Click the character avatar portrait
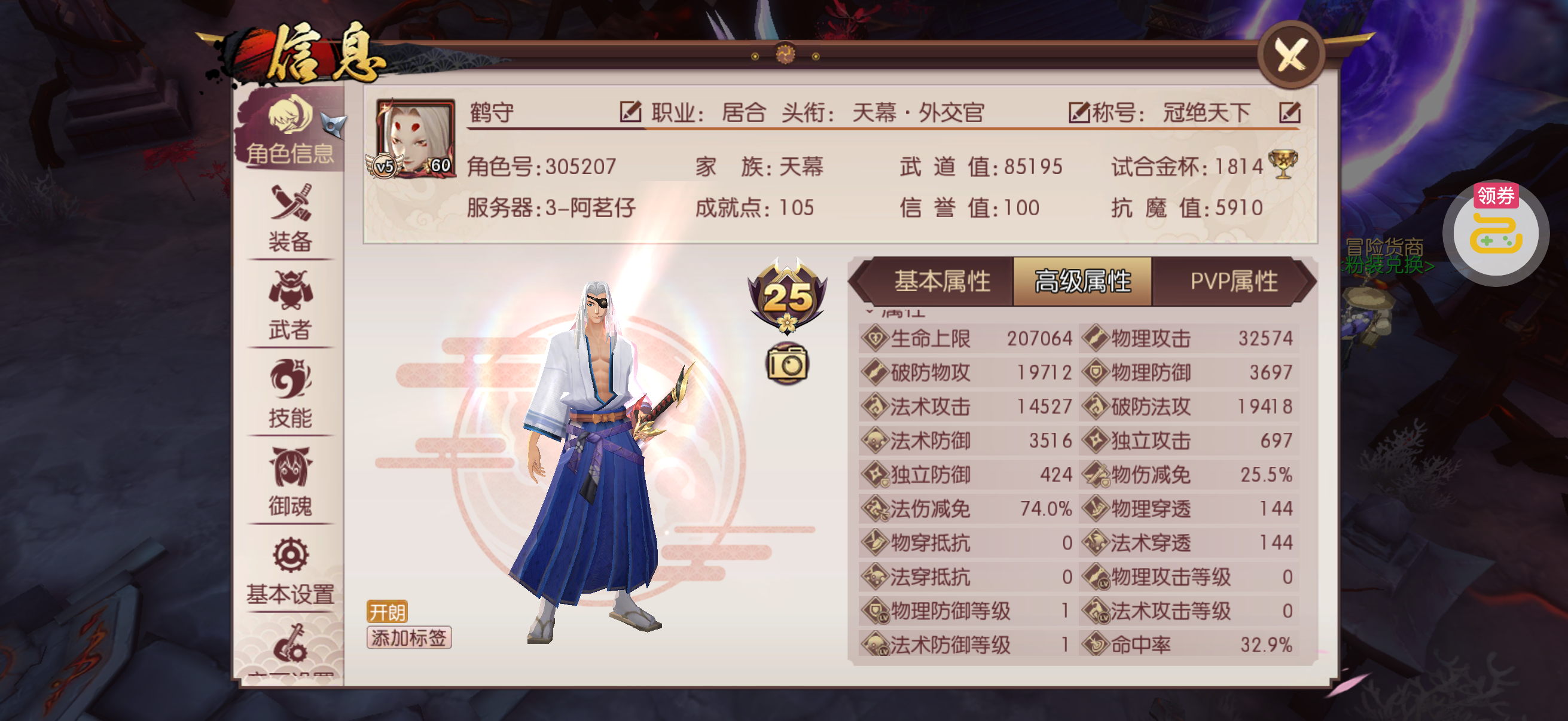 (415, 138)
